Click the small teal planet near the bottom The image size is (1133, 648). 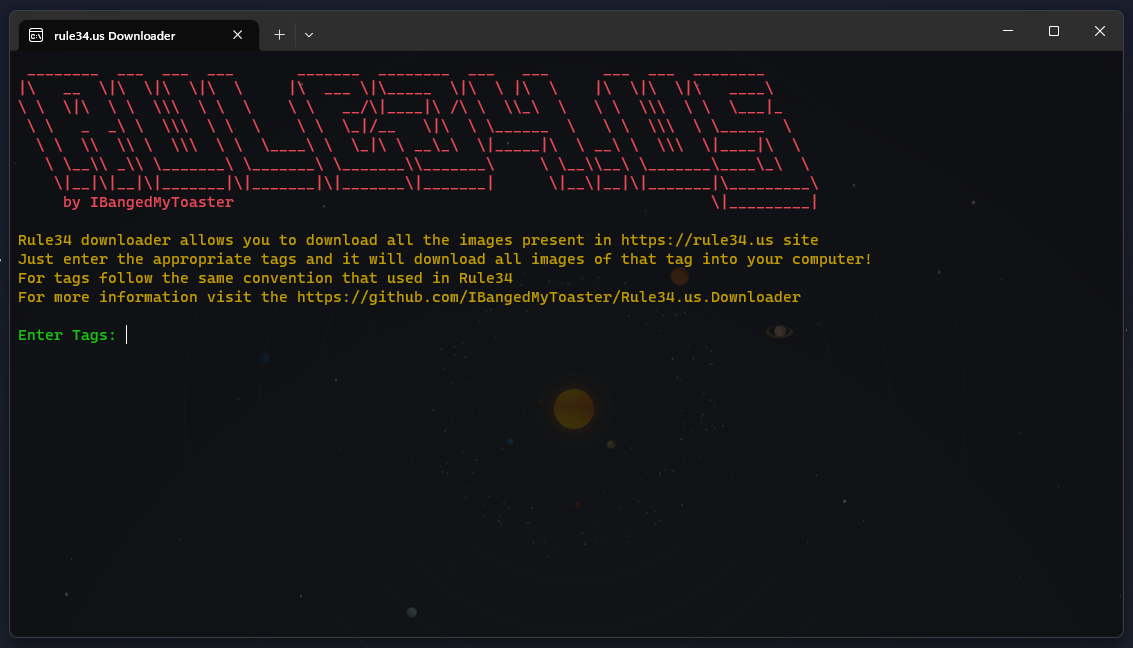tap(411, 611)
